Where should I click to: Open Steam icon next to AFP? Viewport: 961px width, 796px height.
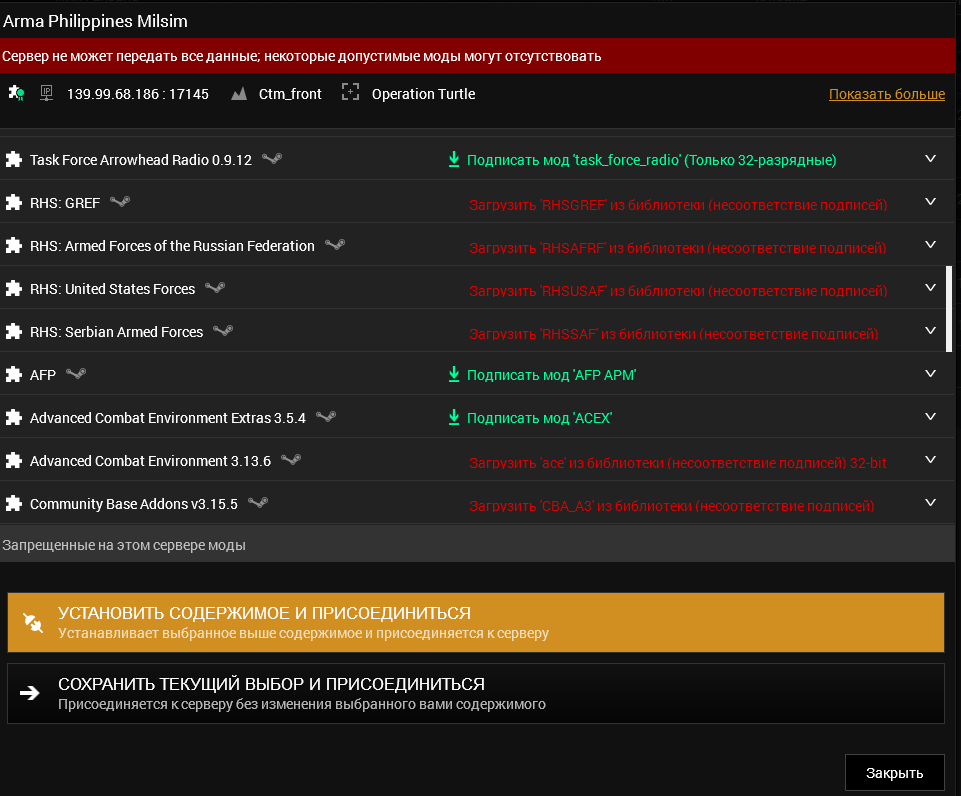(x=76, y=373)
